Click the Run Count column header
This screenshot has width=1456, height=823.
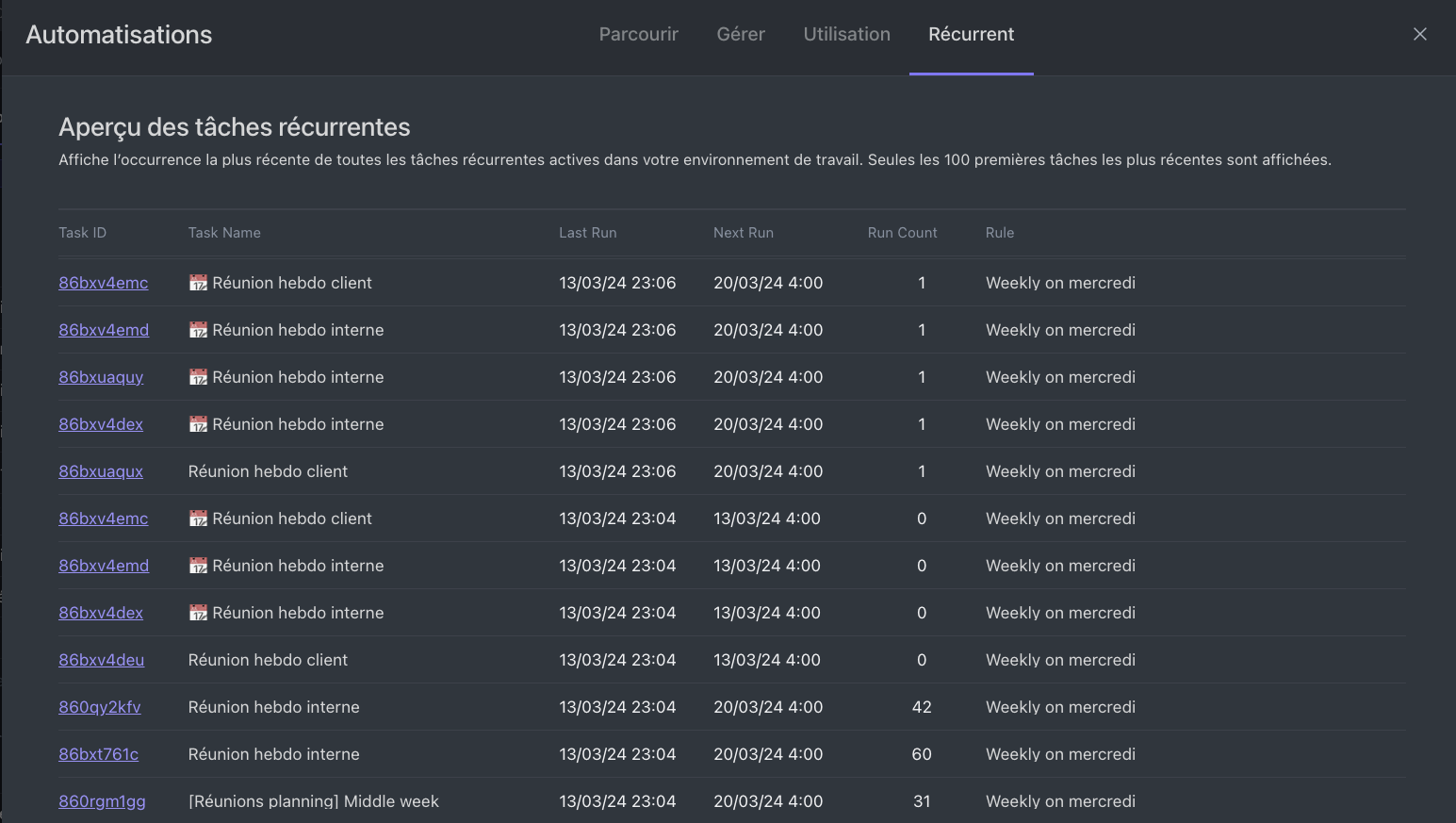902,233
